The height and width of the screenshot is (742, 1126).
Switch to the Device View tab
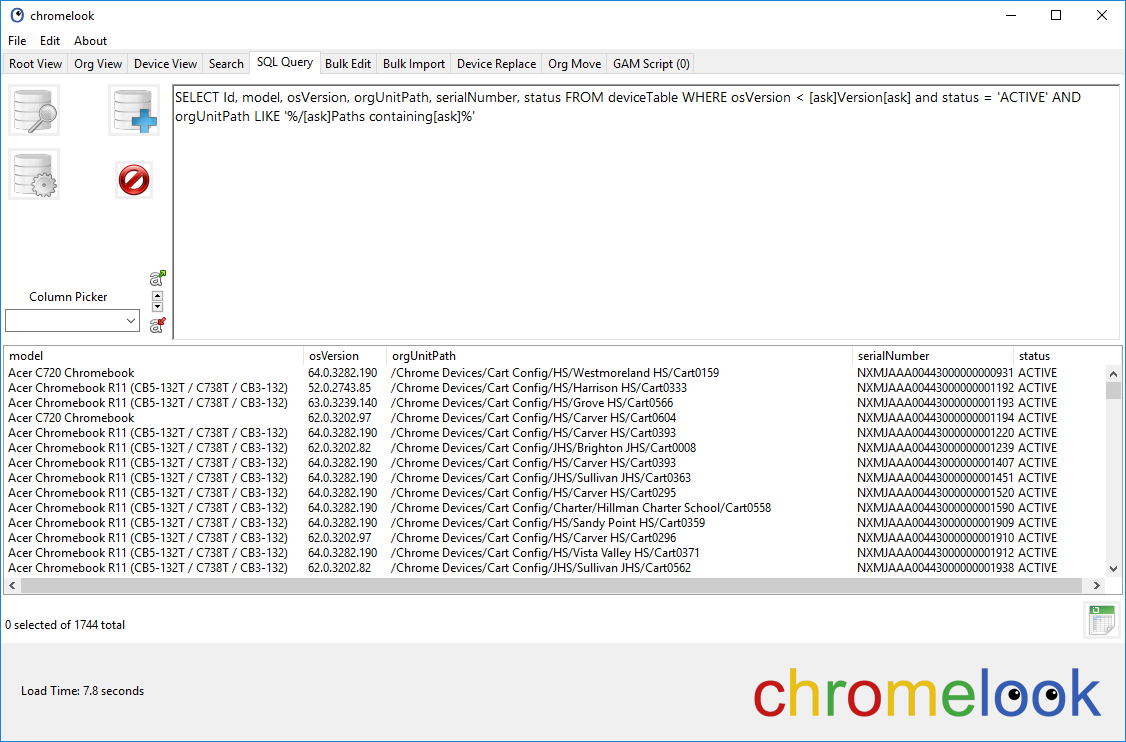click(x=165, y=64)
